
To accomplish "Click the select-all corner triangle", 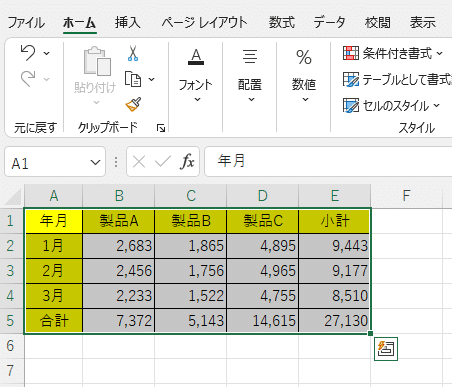I will (x=14, y=197).
